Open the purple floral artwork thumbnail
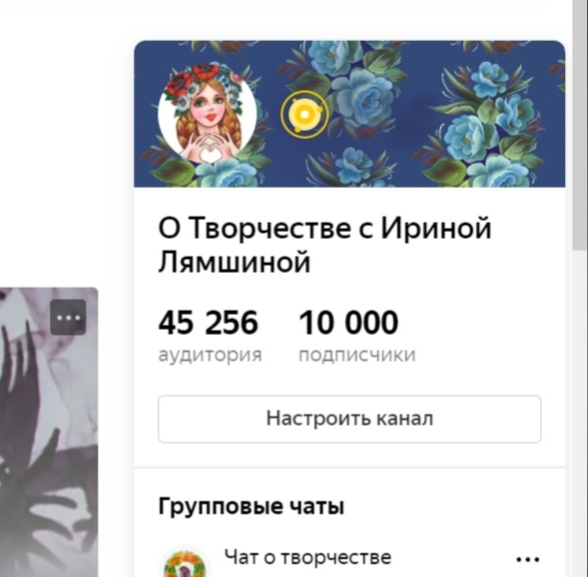Image resolution: width=588 pixels, height=577 pixels. pyautogui.click(x=49, y=432)
